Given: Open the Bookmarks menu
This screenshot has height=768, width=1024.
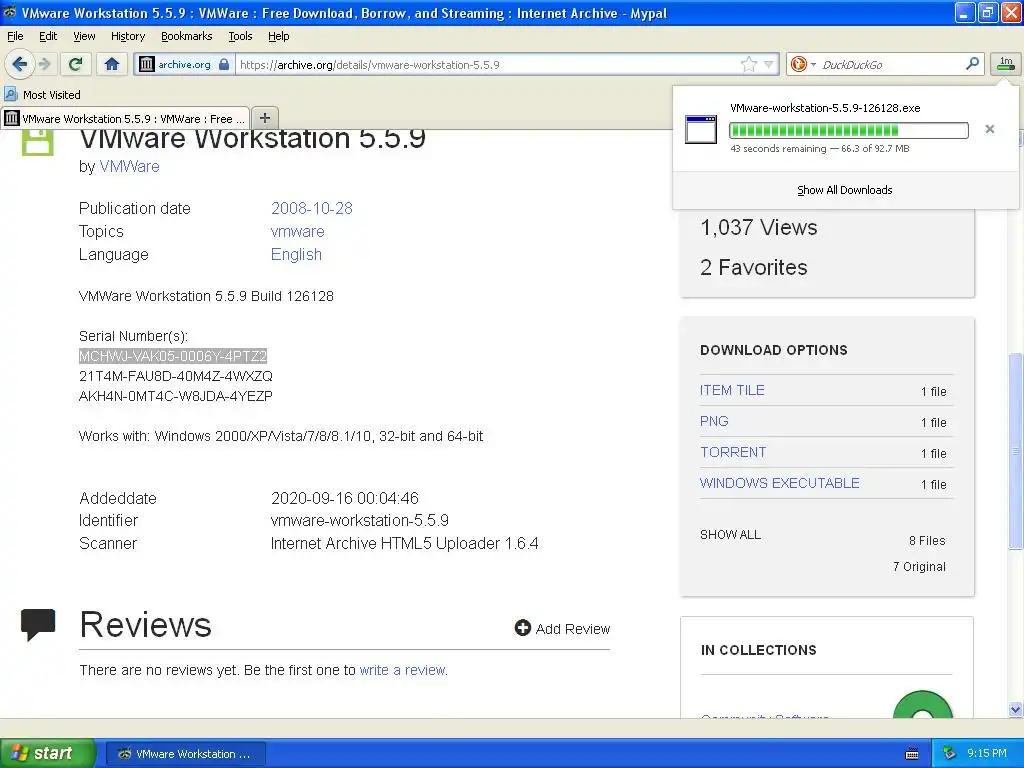Looking at the screenshot, I should pos(187,37).
